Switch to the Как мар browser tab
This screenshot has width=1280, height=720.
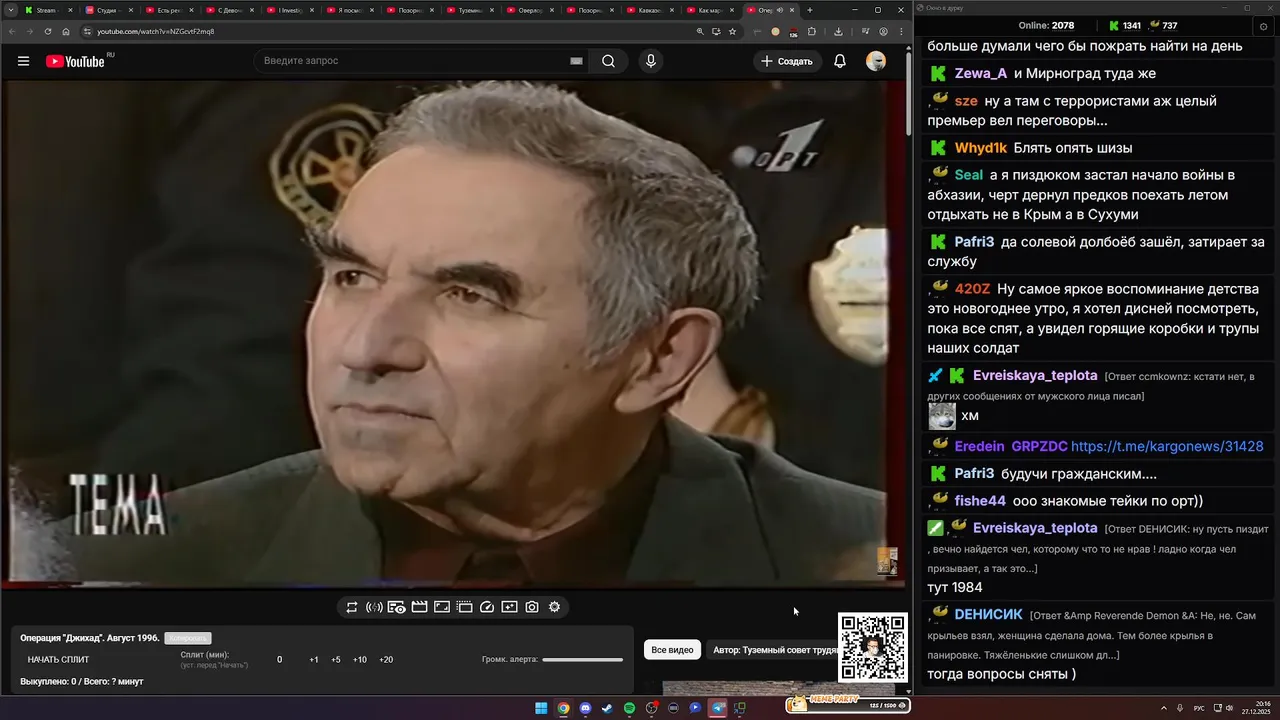tap(708, 10)
